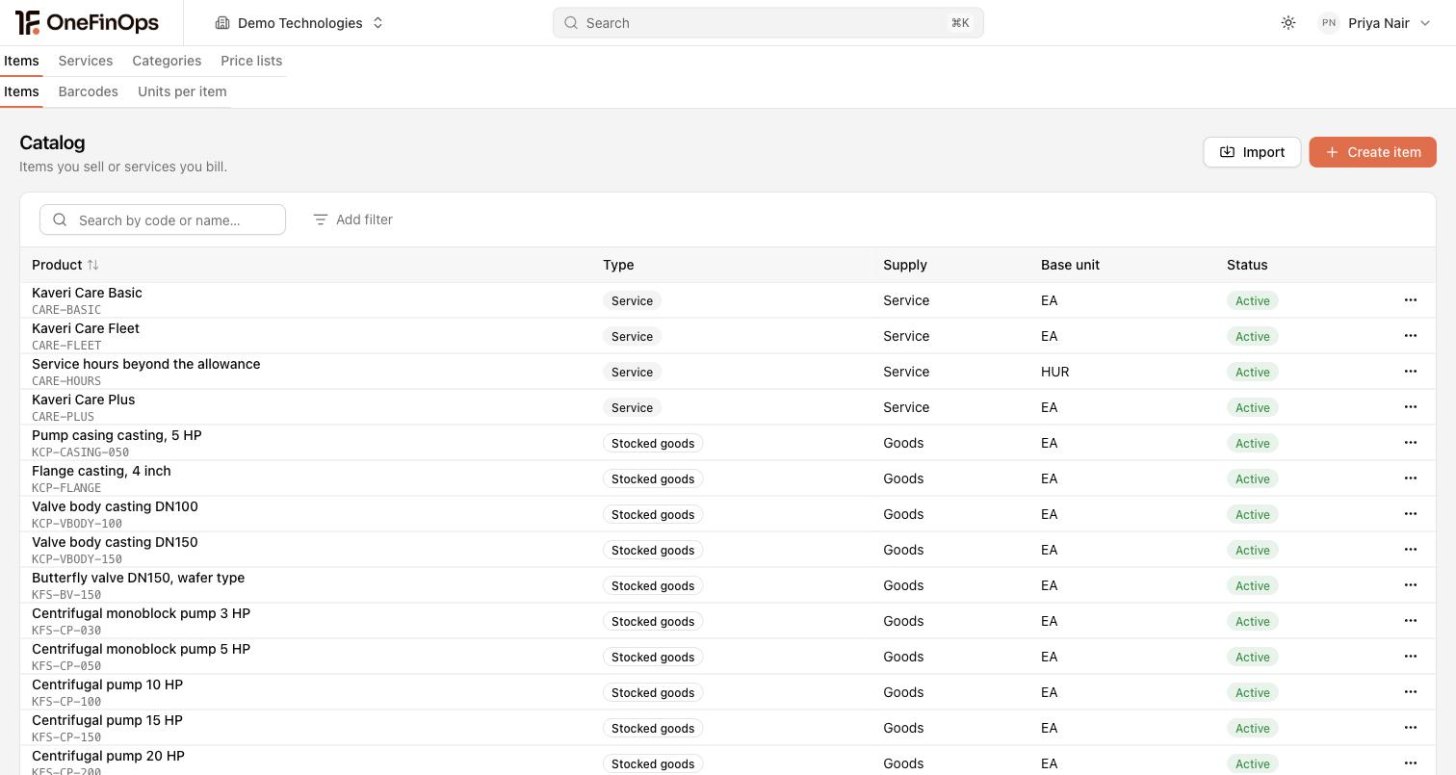Open row actions for Butterfly valve DN150

tap(1410, 585)
